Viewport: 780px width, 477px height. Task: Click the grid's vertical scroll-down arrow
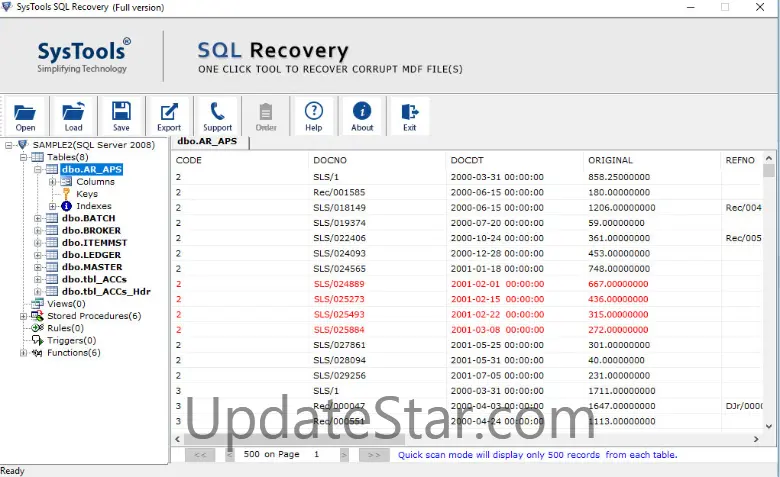[769, 426]
